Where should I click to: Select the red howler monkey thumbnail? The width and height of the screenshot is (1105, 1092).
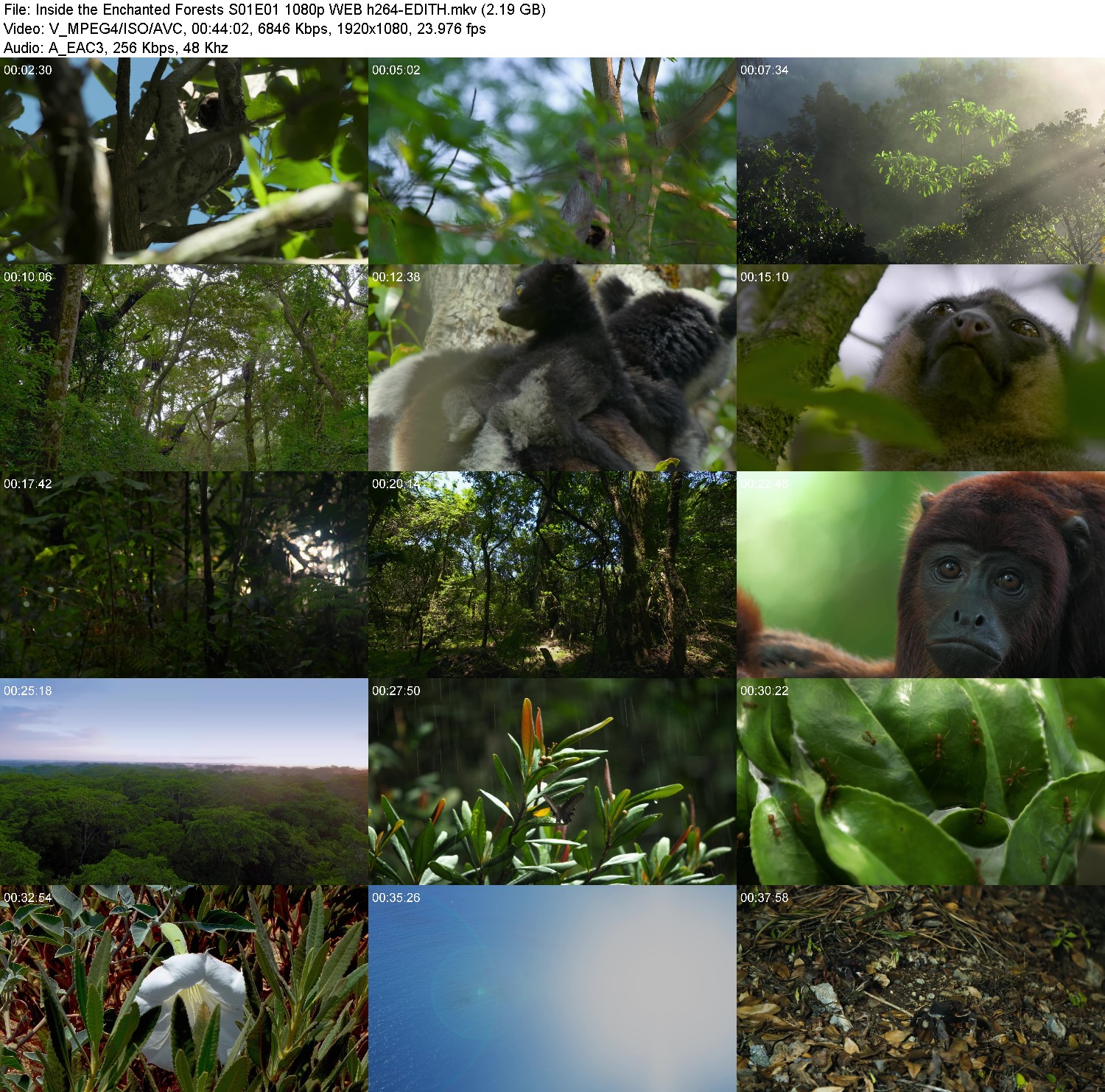(x=921, y=574)
